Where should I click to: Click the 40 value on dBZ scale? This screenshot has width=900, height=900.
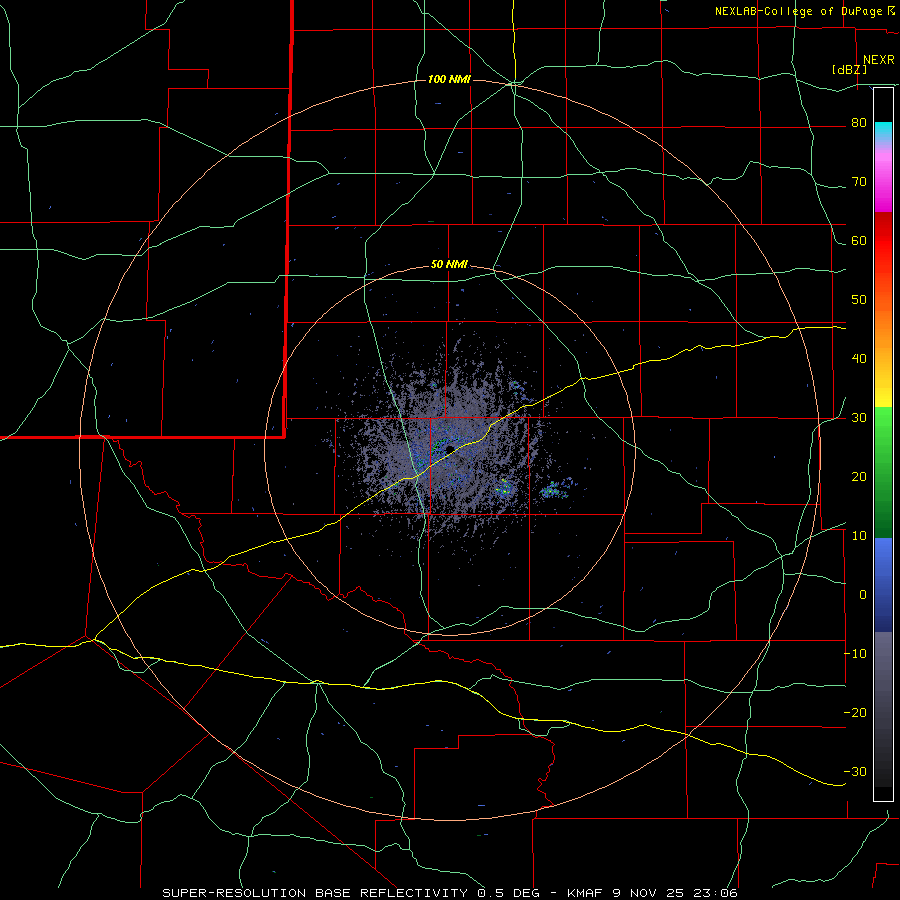[859, 359]
